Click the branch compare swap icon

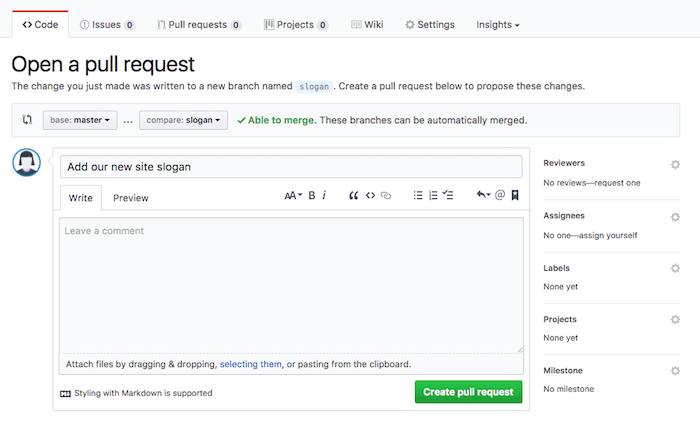point(27,120)
